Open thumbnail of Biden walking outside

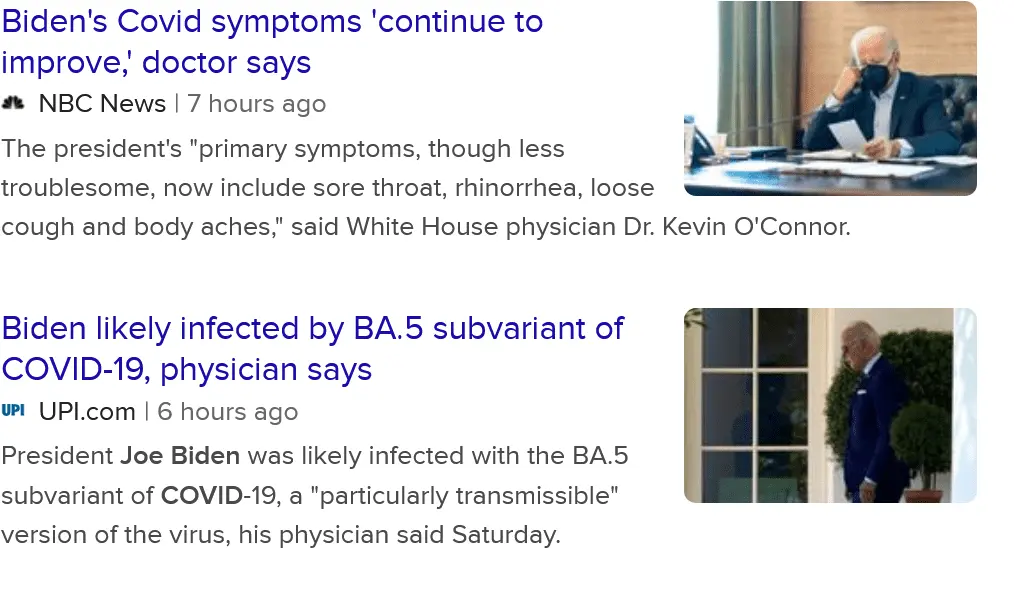(x=829, y=405)
